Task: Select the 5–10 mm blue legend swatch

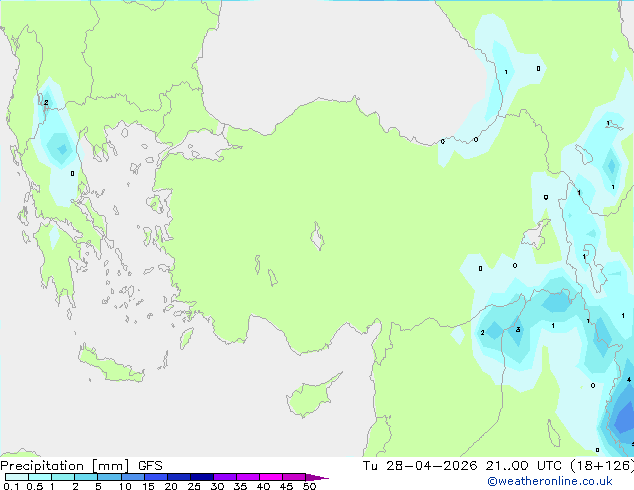Action: [x=109, y=477]
